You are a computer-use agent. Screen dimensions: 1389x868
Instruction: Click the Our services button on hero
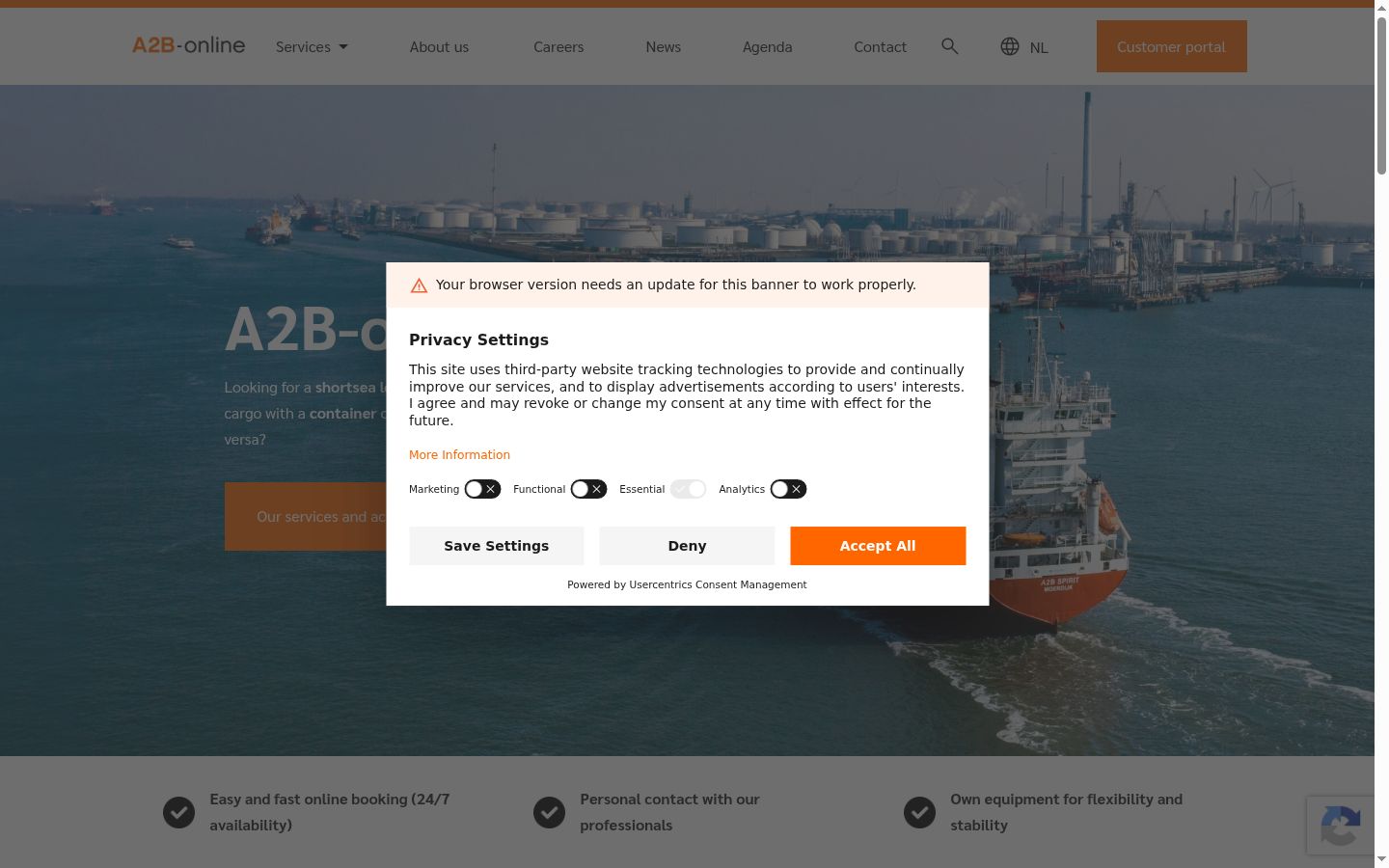click(306, 517)
